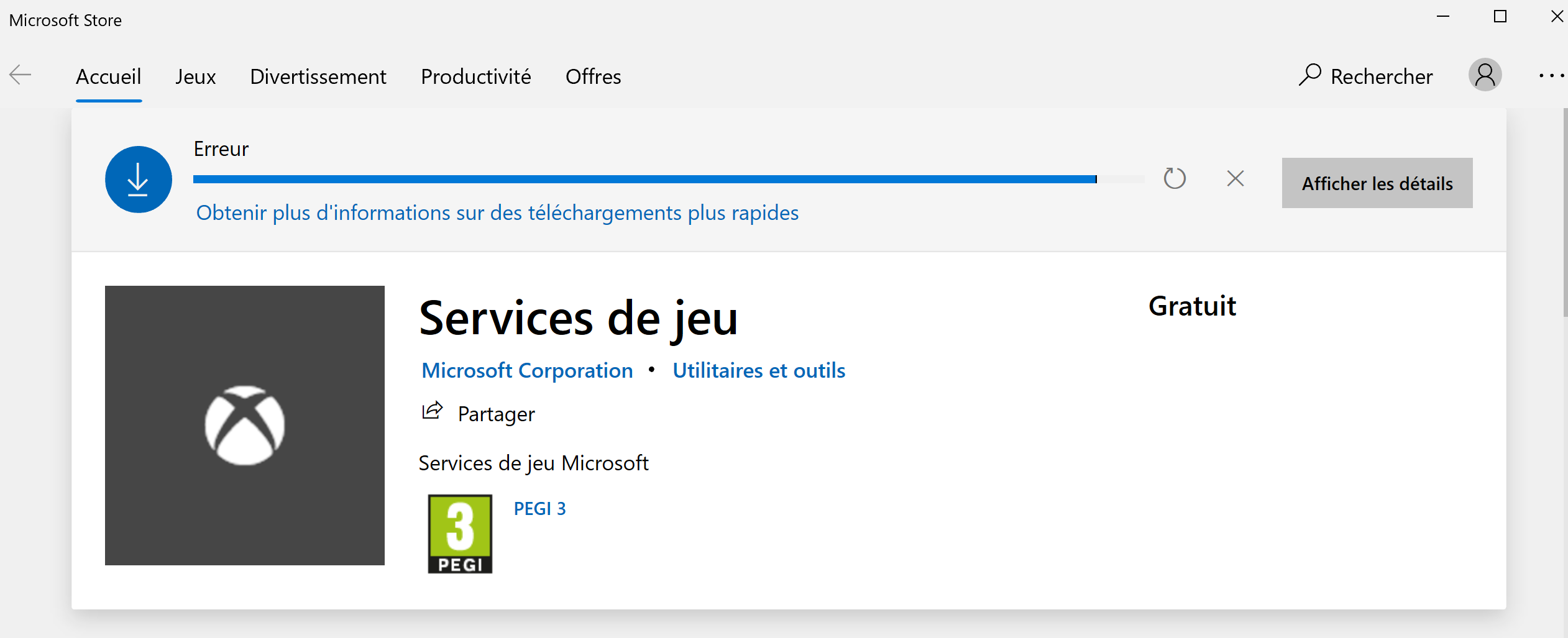The image size is (1568, 638).
Task: Open the faster downloads information link
Action: [497, 213]
